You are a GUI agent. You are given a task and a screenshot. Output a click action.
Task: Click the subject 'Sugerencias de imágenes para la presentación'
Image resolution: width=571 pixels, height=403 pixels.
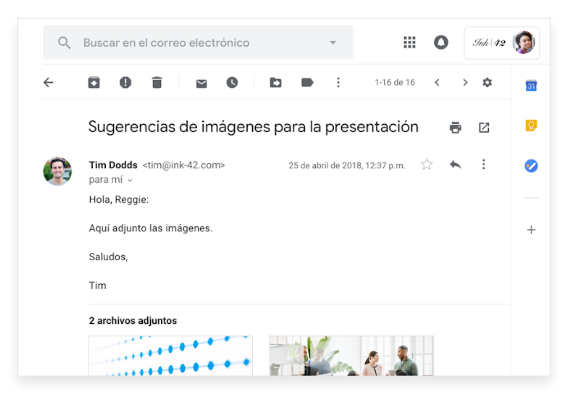[253, 127]
